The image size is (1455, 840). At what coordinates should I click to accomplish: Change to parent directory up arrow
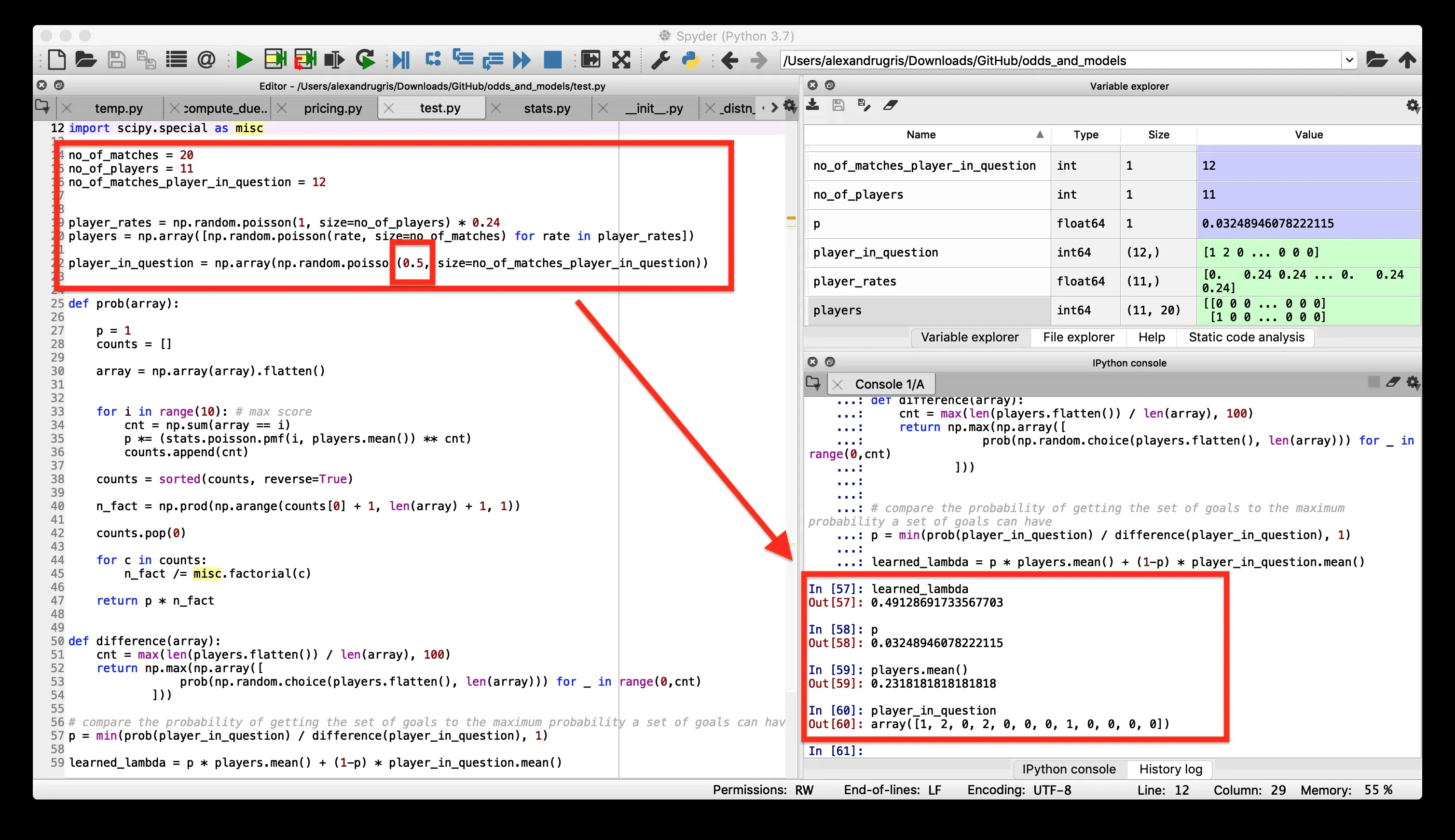1407,59
